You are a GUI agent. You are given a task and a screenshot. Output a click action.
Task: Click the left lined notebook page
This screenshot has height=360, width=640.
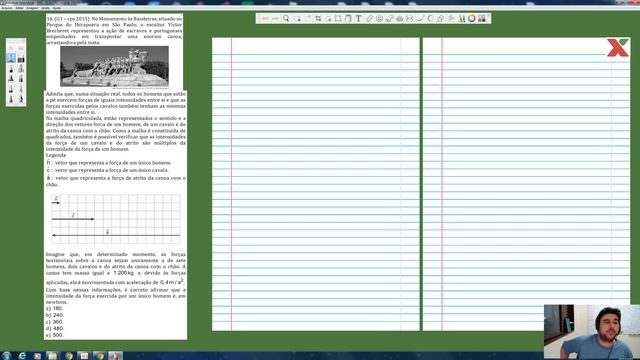[316, 184]
